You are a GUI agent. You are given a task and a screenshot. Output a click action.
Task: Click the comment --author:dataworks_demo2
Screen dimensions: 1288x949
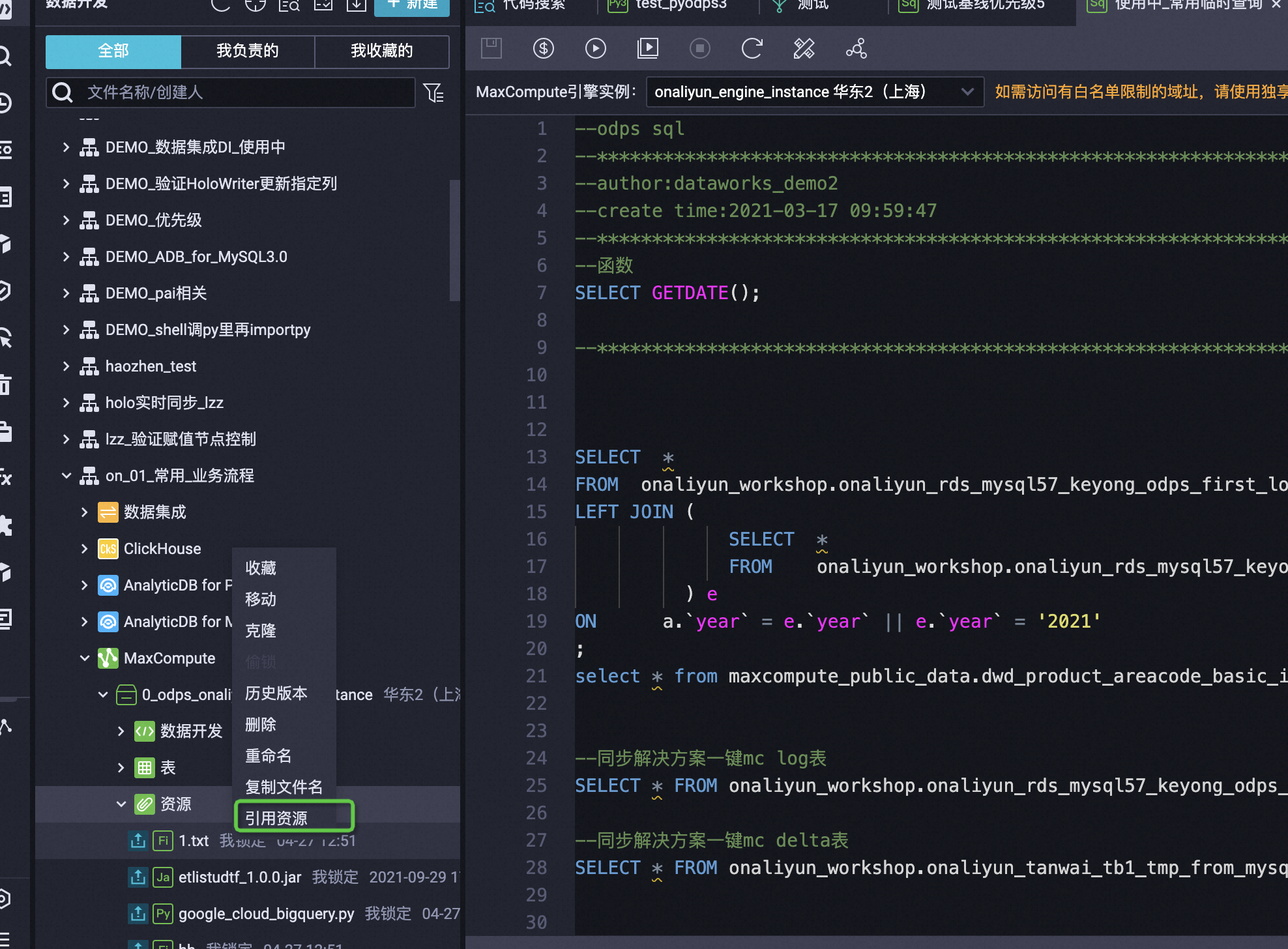point(706,183)
